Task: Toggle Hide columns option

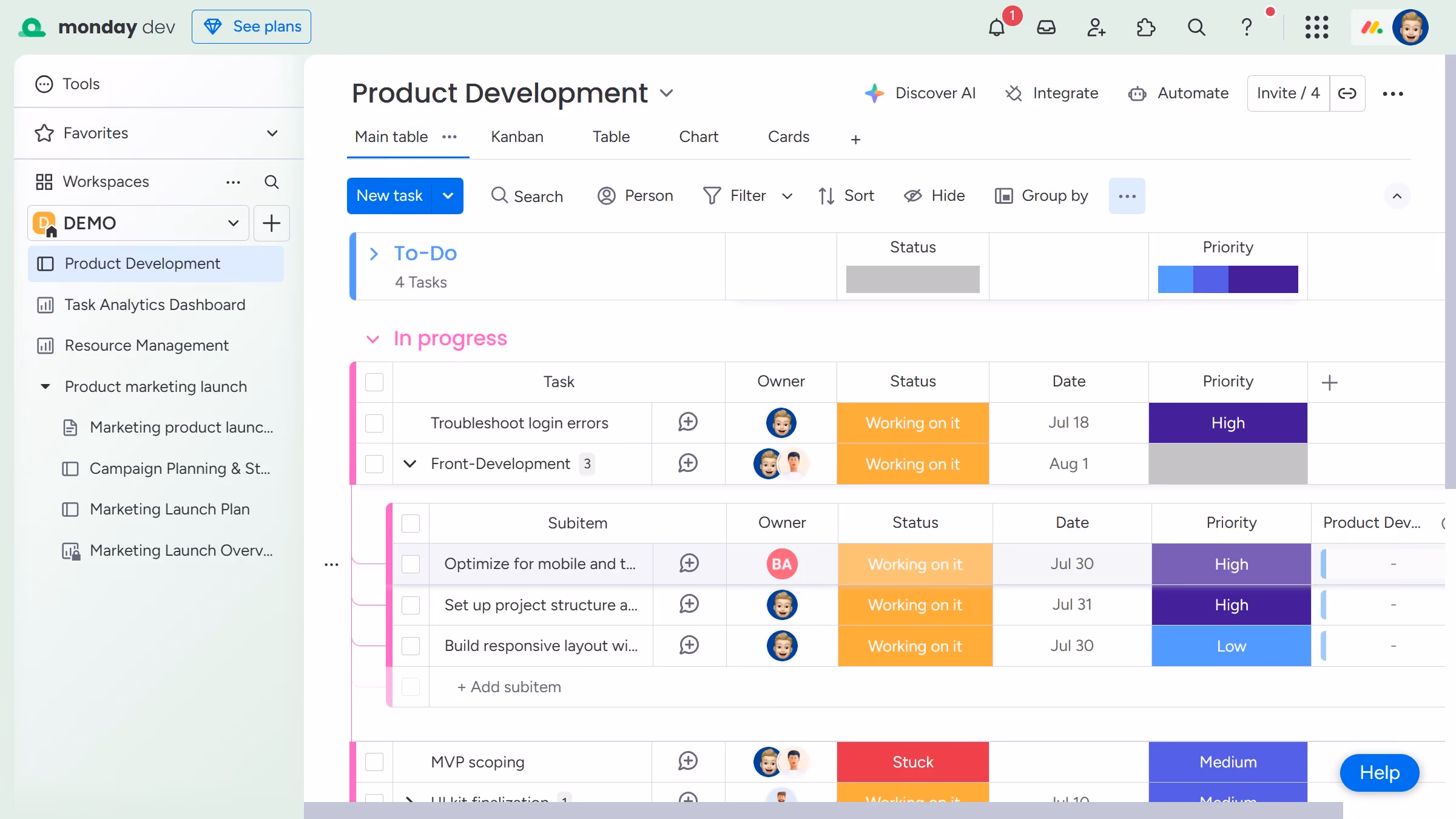Action: click(934, 196)
